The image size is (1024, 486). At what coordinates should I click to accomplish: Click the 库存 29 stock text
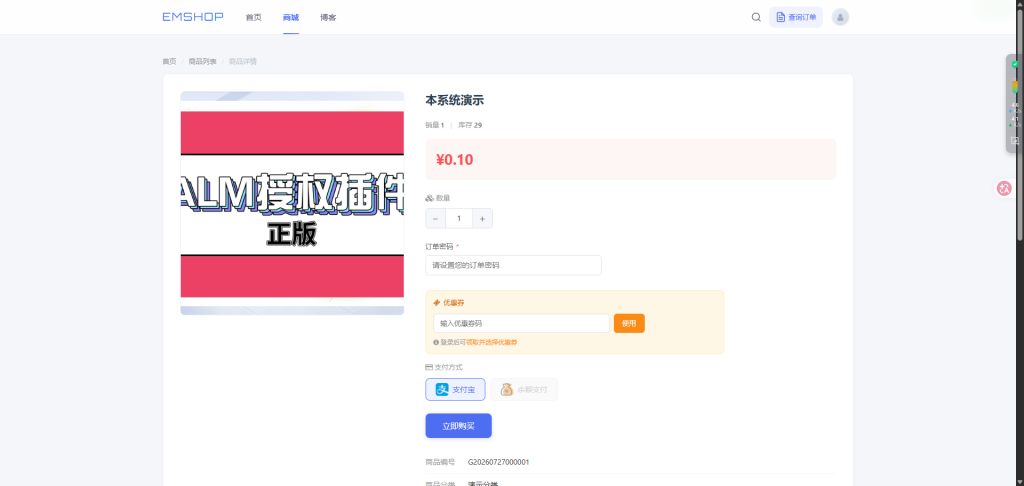pyautogui.click(x=470, y=125)
